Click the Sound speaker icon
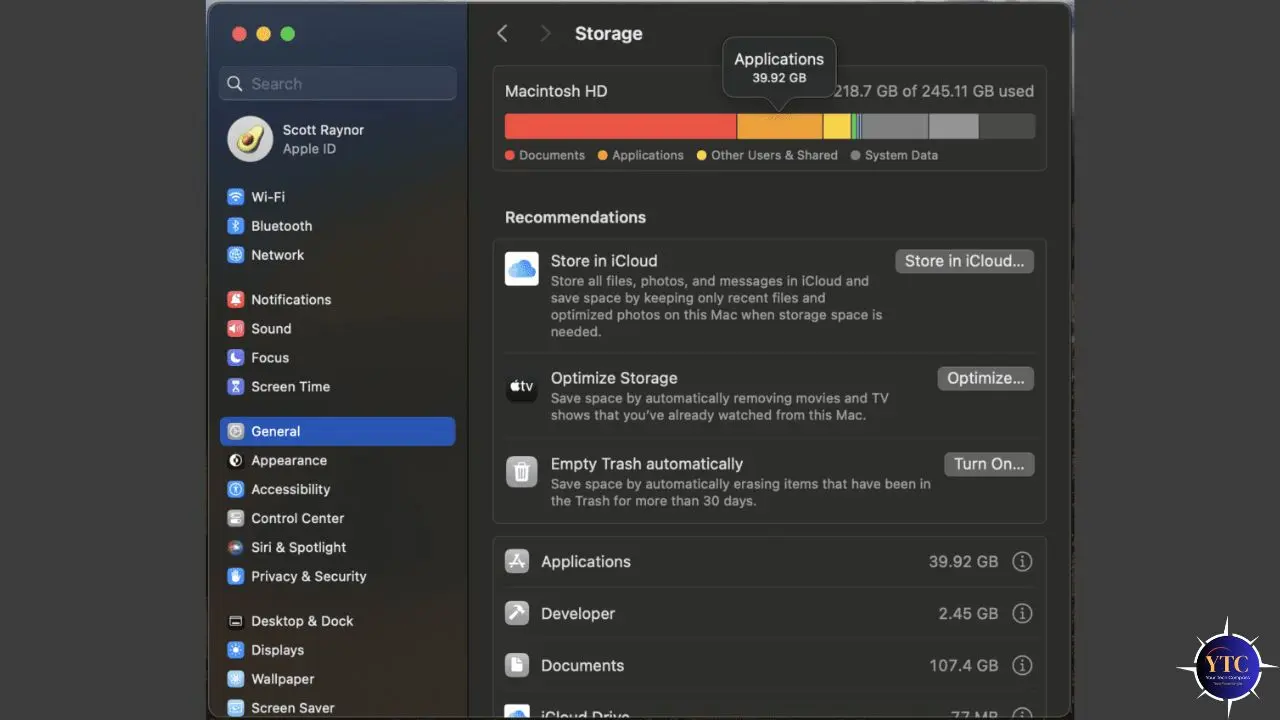Image resolution: width=1280 pixels, height=720 pixels. (x=235, y=328)
